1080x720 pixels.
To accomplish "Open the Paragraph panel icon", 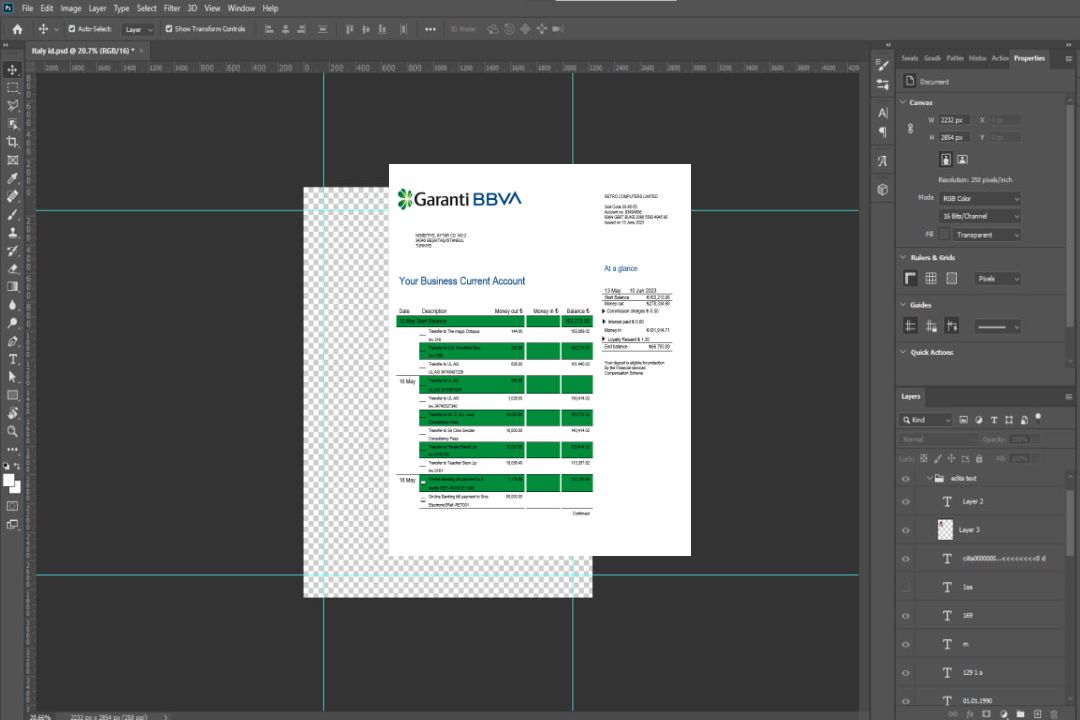I will 882,132.
